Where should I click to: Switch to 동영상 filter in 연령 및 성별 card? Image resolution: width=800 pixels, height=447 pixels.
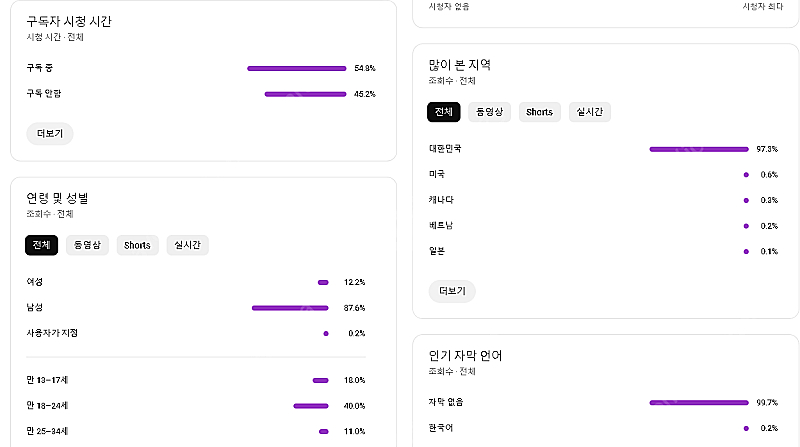click(x=88, y=245)
